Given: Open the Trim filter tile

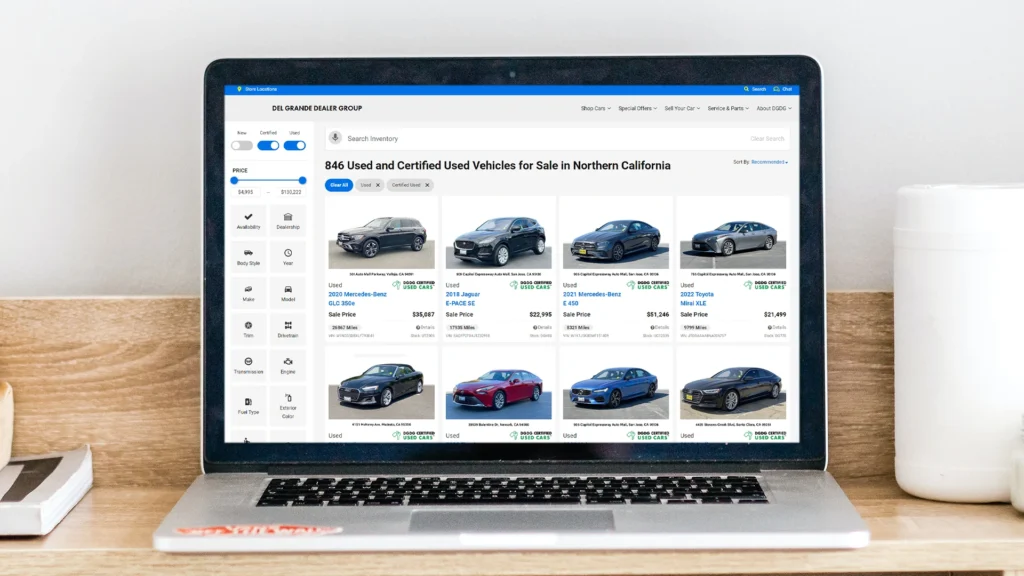Looking at the screenshot, I should coord(248,329).
